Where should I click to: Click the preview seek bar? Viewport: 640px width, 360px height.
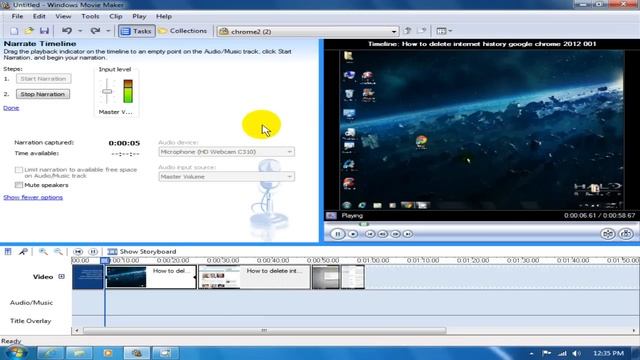click(x=481, y=224)
